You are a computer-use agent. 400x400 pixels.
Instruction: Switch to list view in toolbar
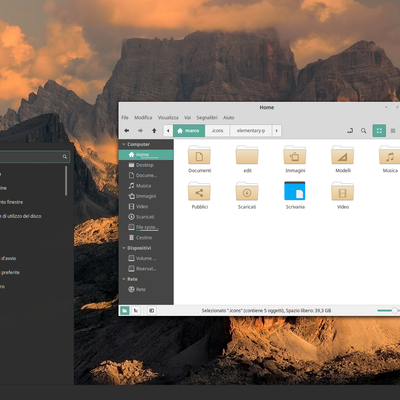click(x=393, y=131)
